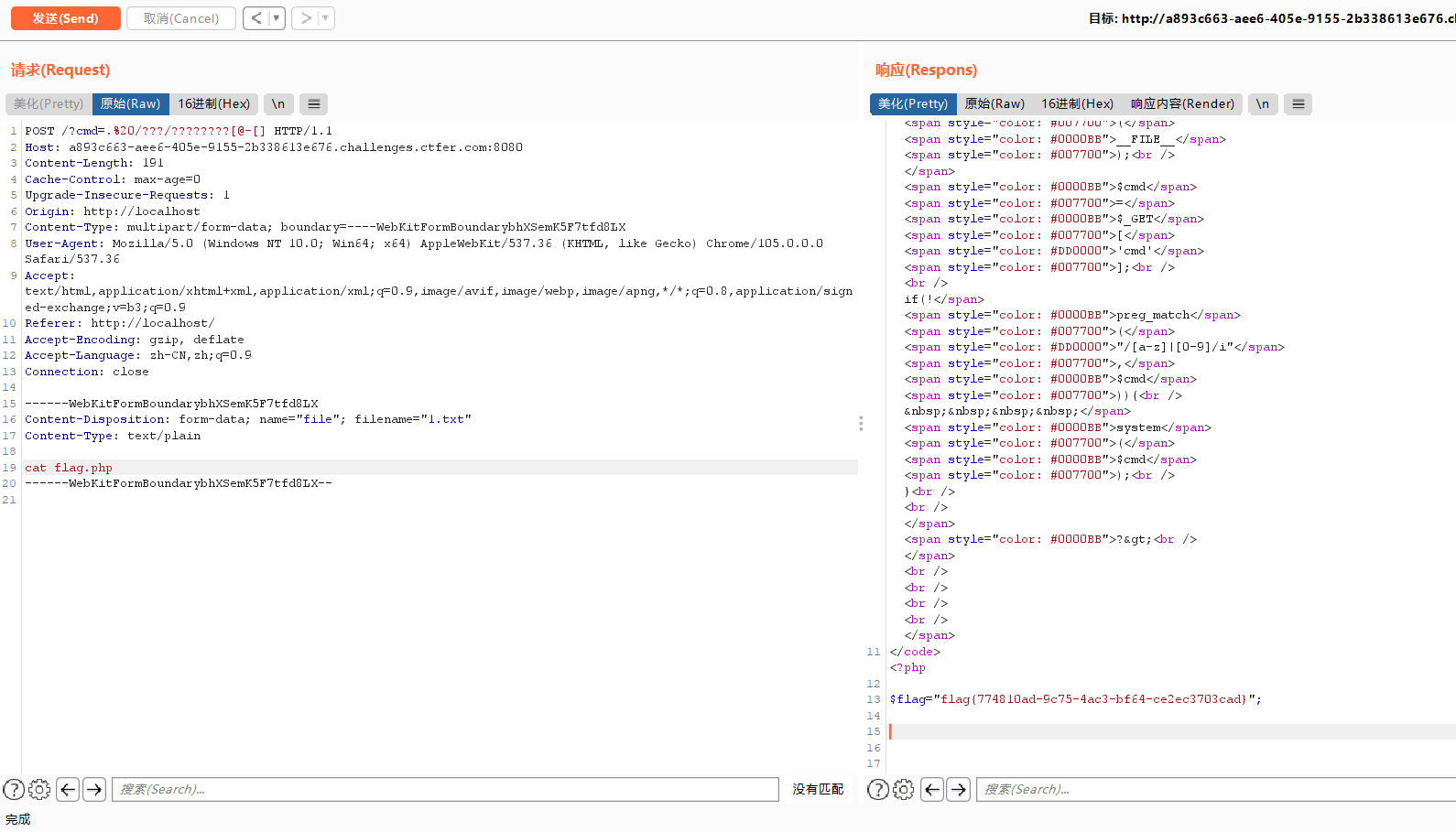The width and height of the screenshot is (1456, 832).
Task: Open help icon under request panel
Action: pyautogui.click(x=14, y=789)
